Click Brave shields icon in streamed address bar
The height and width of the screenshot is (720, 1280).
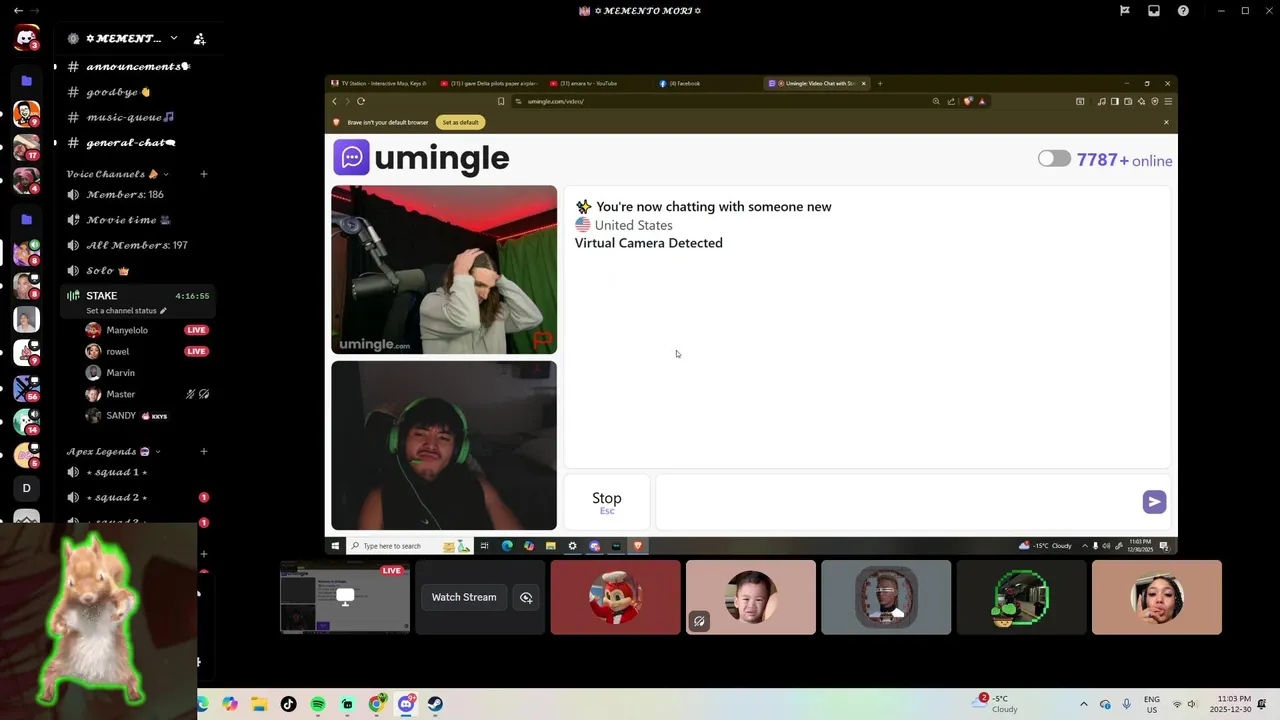[968, 101]
